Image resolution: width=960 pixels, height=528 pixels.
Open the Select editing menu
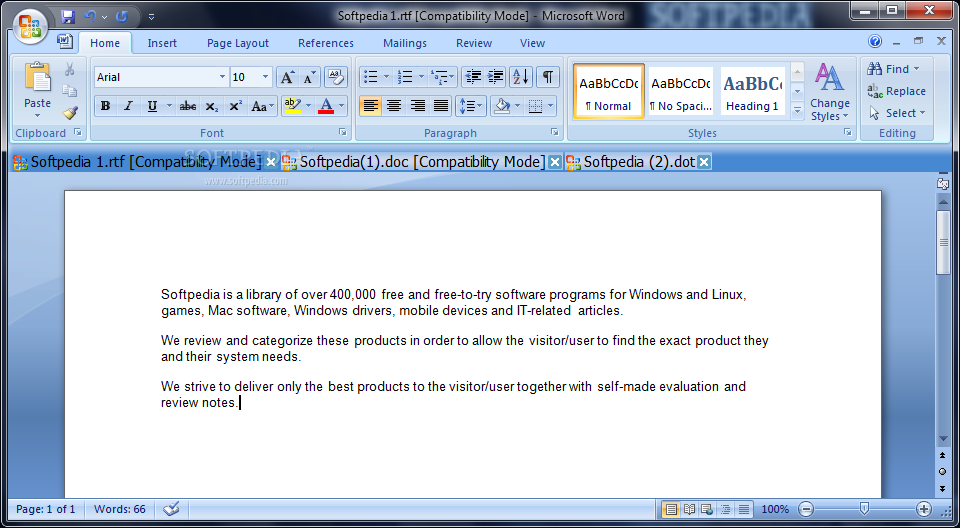coord(896,113)
